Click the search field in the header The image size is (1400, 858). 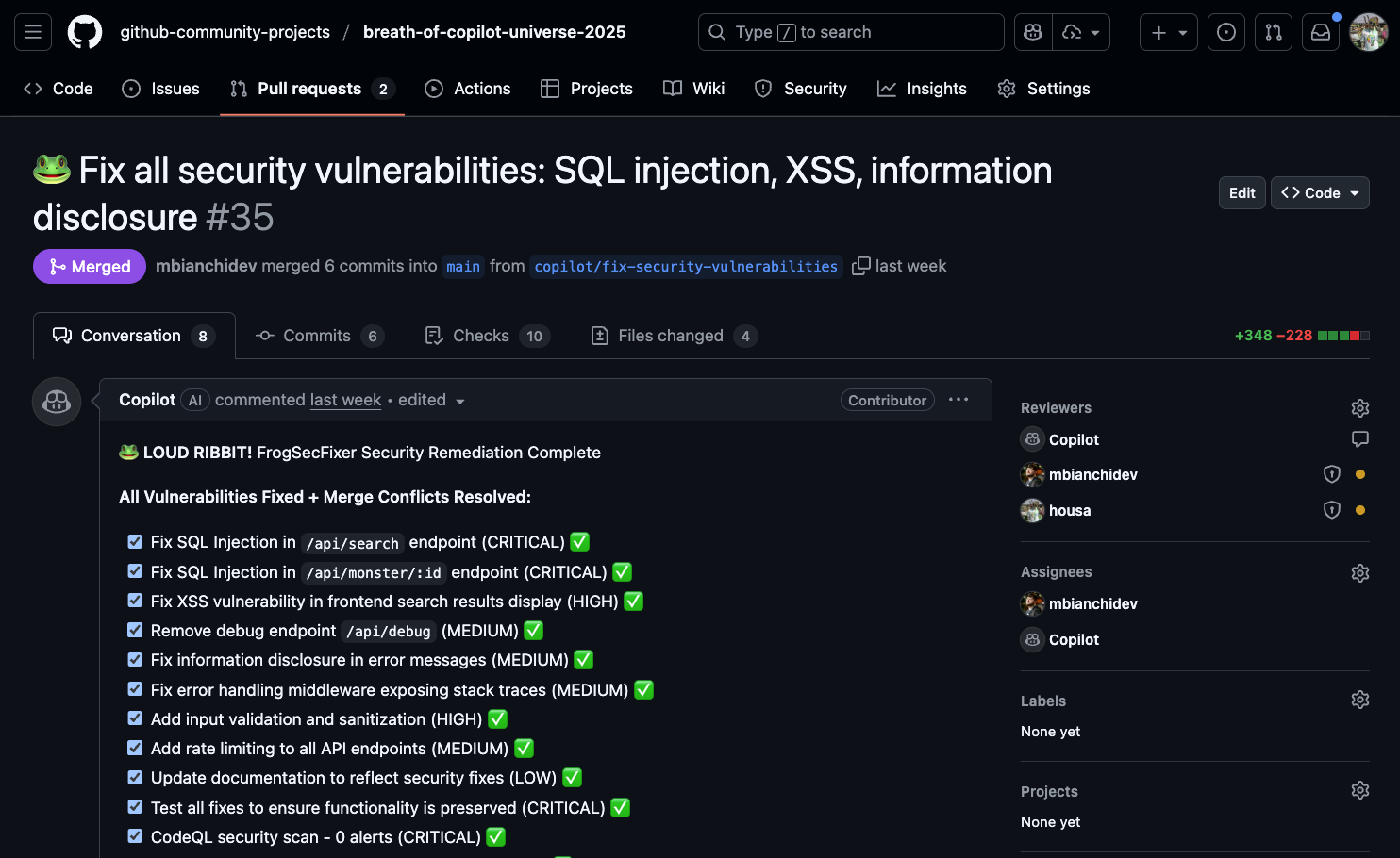pos(849,31)
